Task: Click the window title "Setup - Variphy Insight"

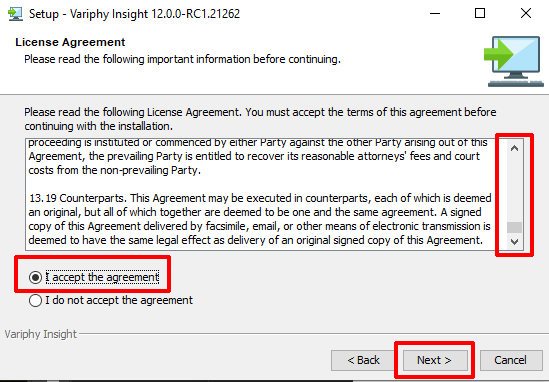Action: [x=134, y=14]
